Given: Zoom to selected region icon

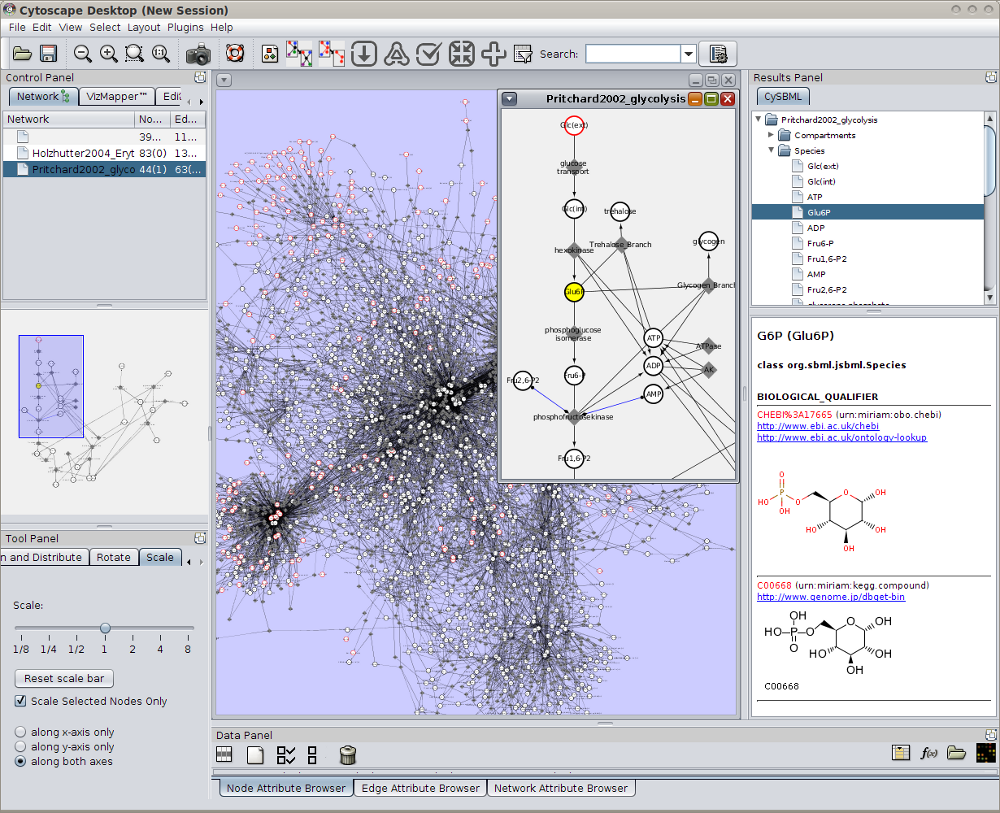Looking at the screenshot, I should [x=134, y=54].
